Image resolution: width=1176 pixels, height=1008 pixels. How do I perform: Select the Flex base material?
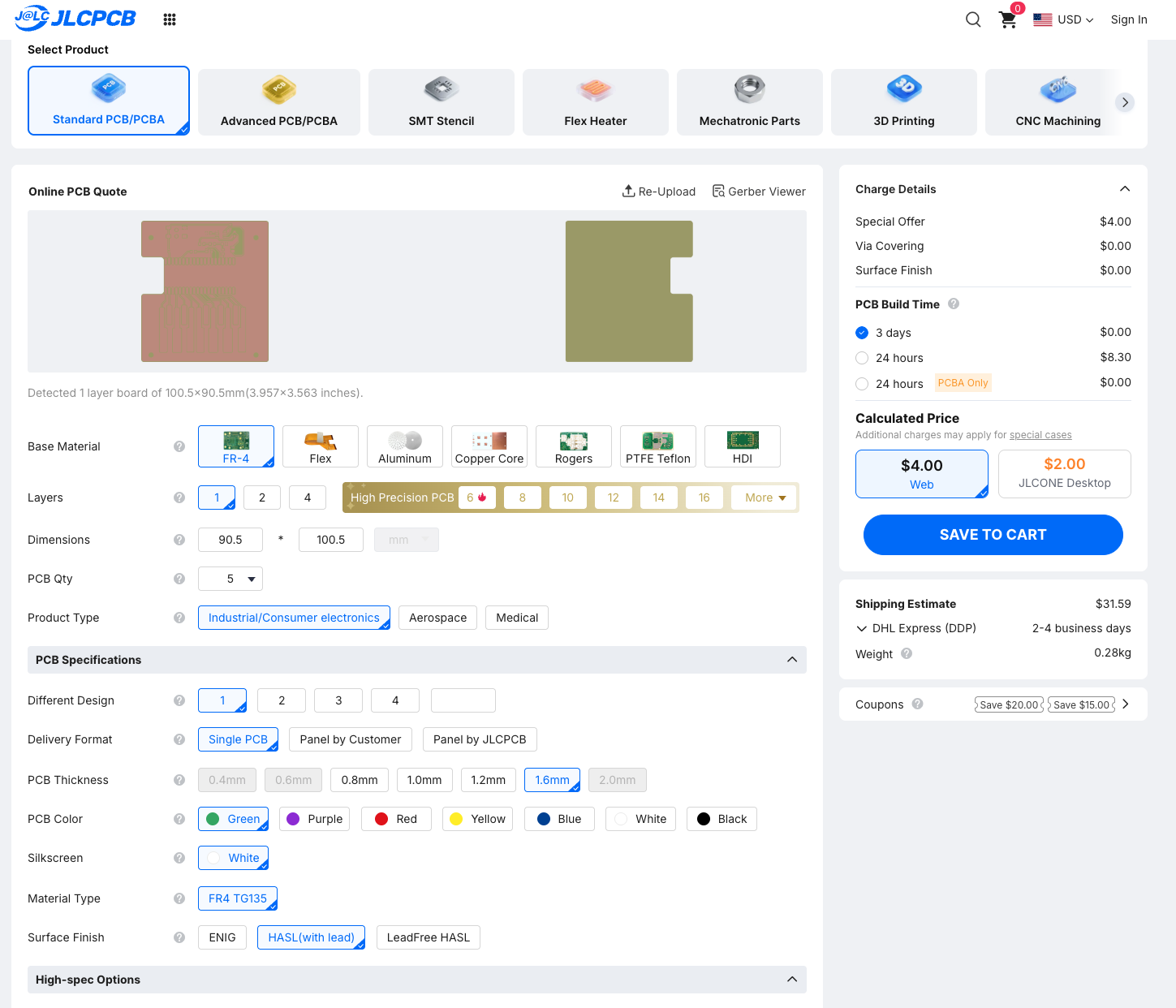(321, 446)
